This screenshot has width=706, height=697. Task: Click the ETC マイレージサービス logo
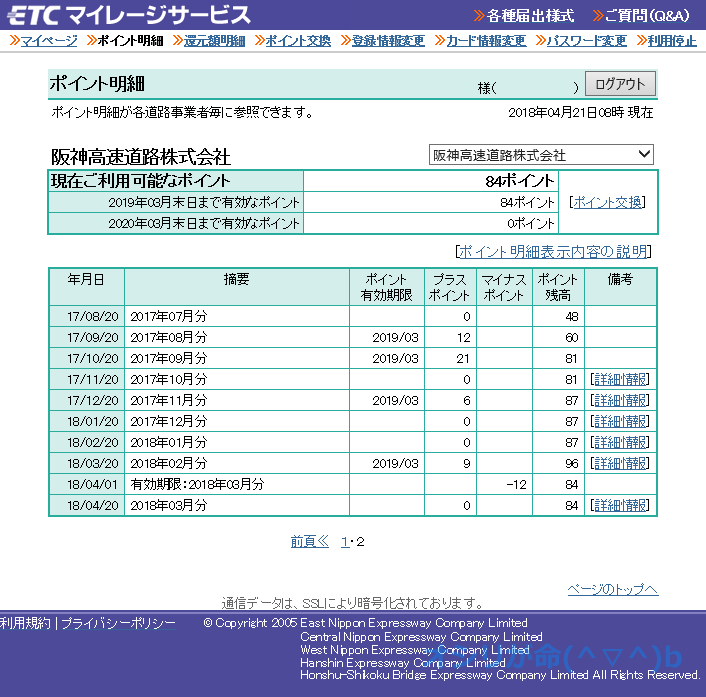129,15
